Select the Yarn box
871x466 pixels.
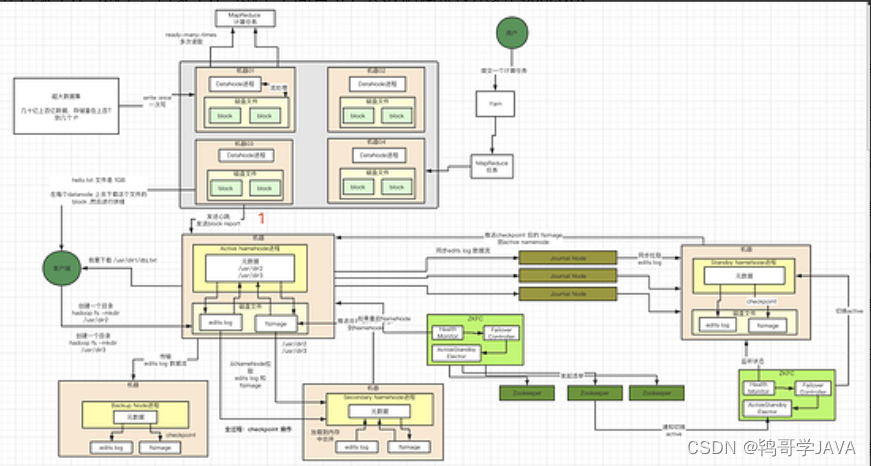tap(495, 103)
